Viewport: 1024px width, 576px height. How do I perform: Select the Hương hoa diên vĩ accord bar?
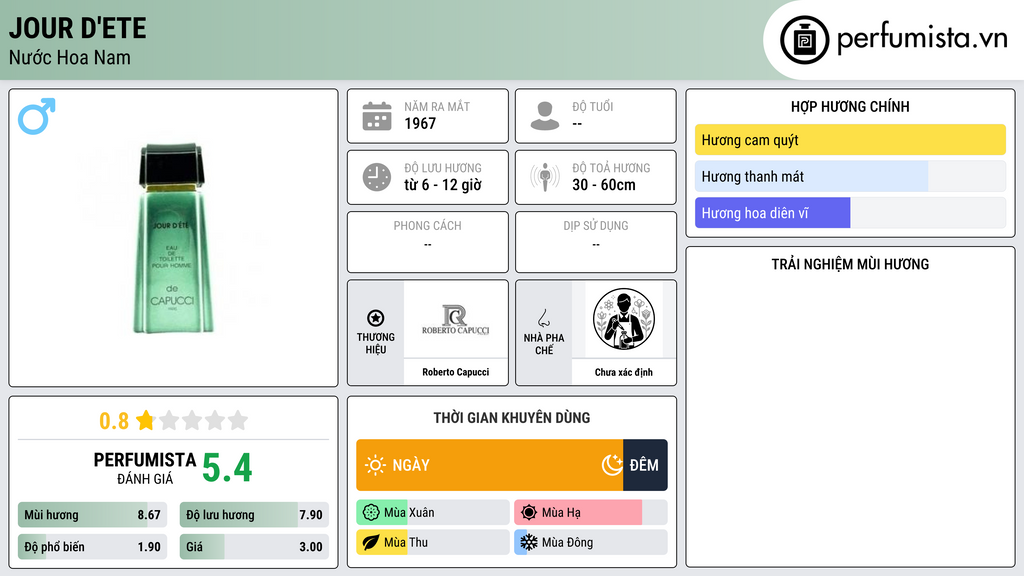click(x=850, y=213)
